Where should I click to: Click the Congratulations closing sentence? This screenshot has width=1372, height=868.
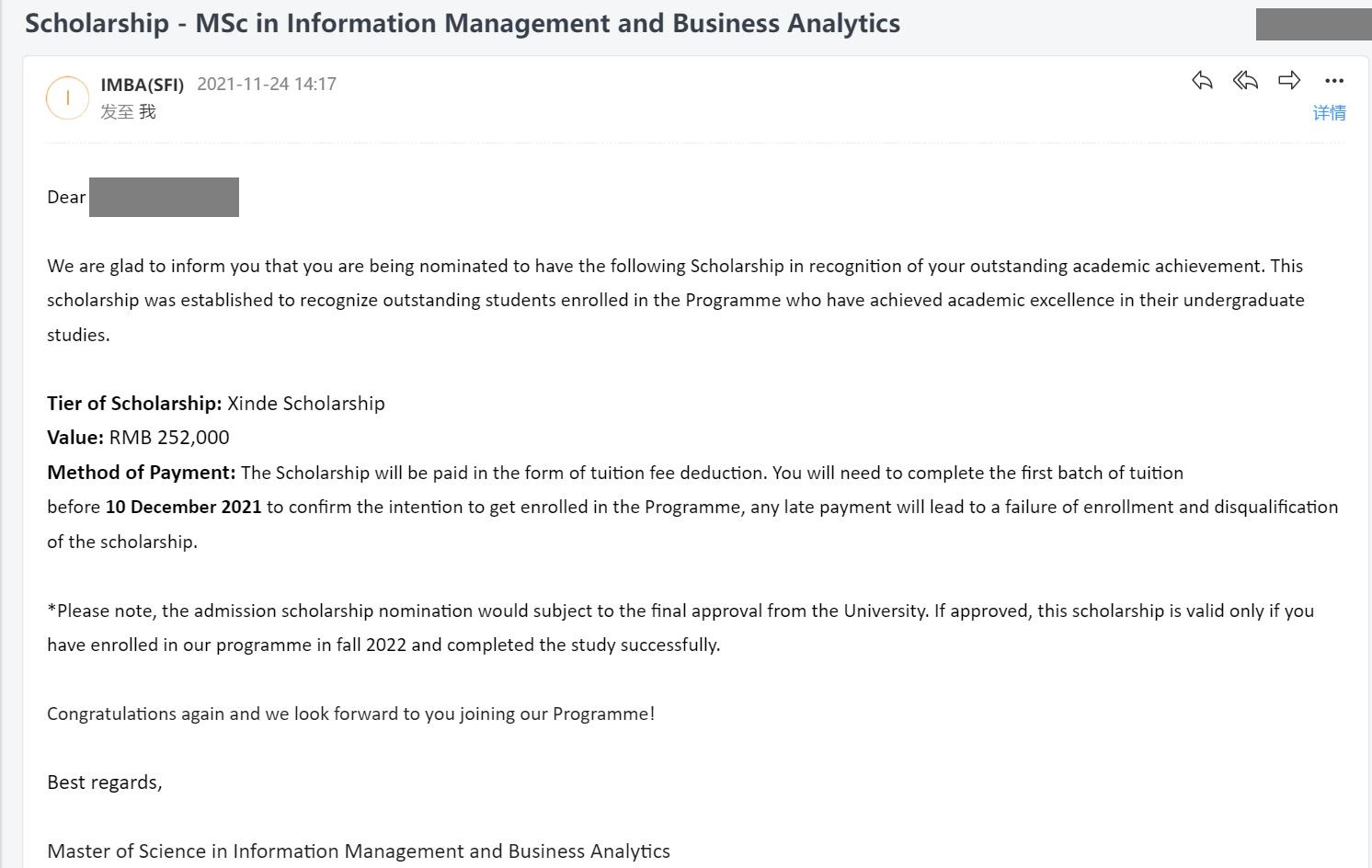point(351,714)
